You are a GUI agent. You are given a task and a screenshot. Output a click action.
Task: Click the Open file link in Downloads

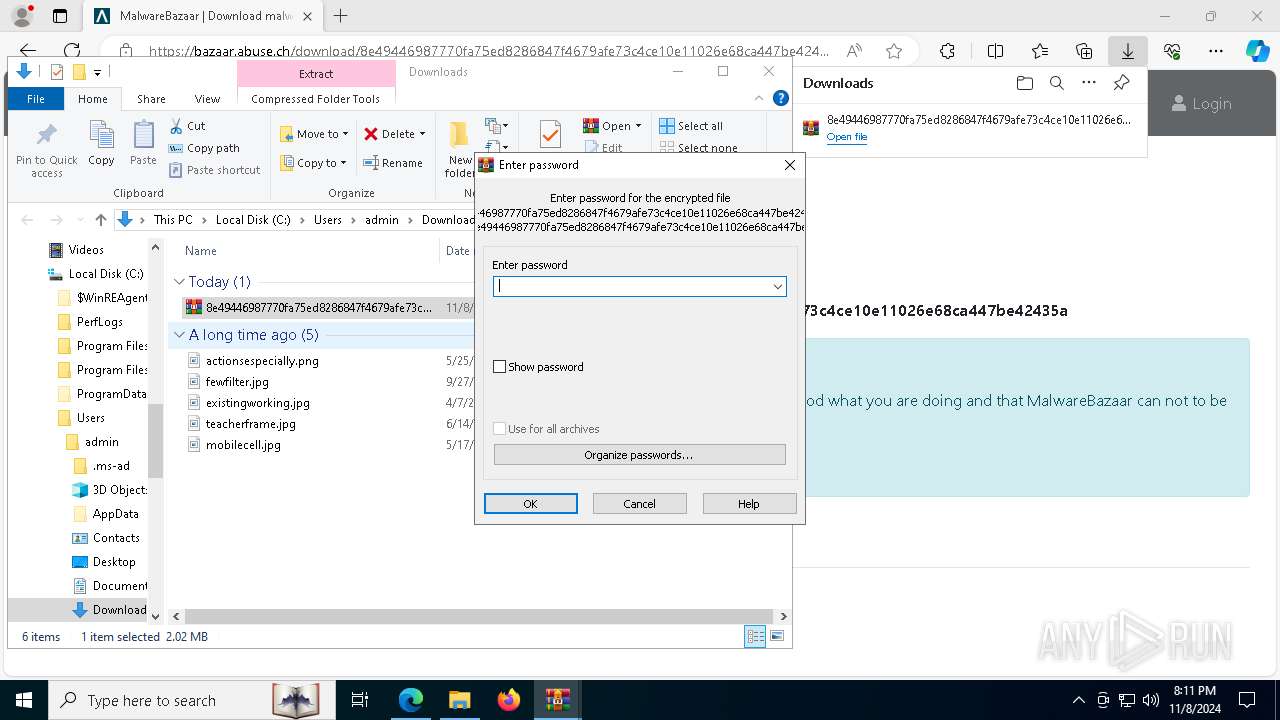click(x=847, y=137)
